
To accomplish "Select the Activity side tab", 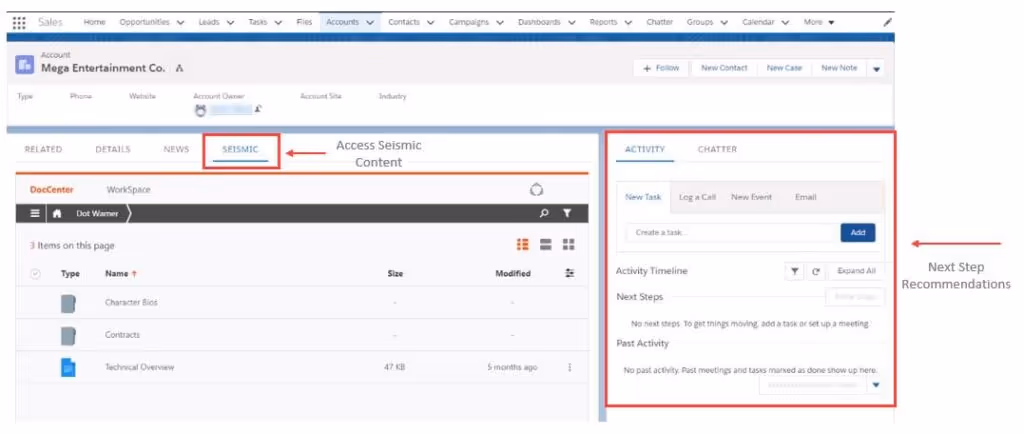I will 645,149.
